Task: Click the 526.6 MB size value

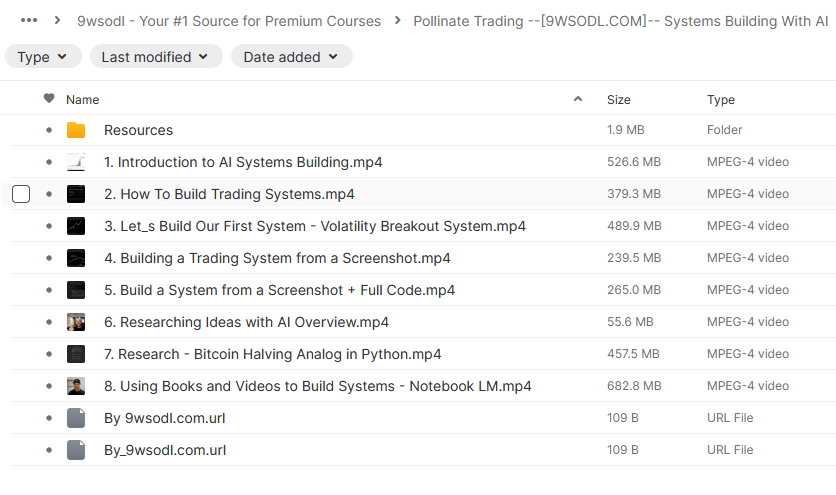Action: click(x=634, y=162)
